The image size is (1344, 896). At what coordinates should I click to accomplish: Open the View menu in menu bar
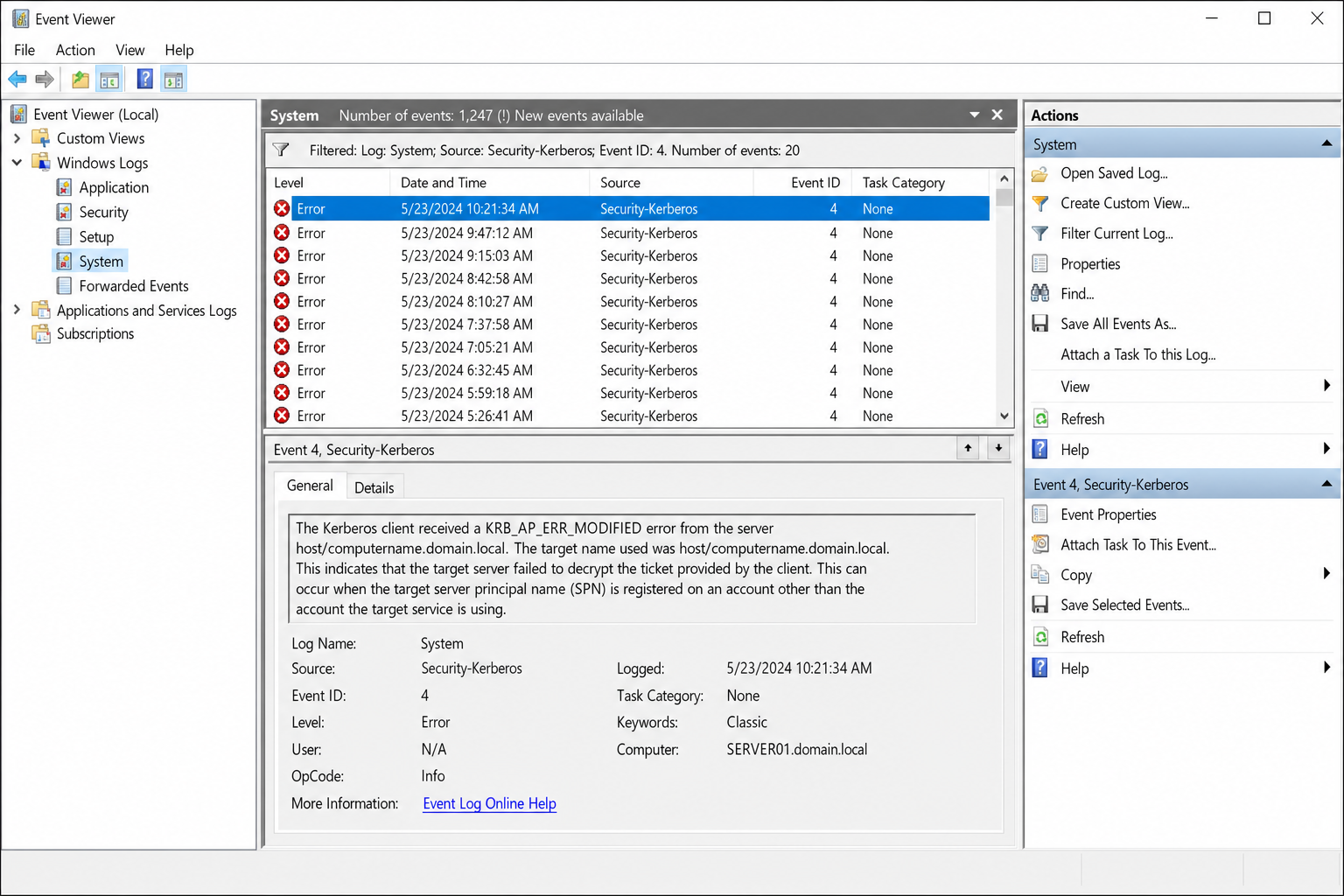click(129, 50)
